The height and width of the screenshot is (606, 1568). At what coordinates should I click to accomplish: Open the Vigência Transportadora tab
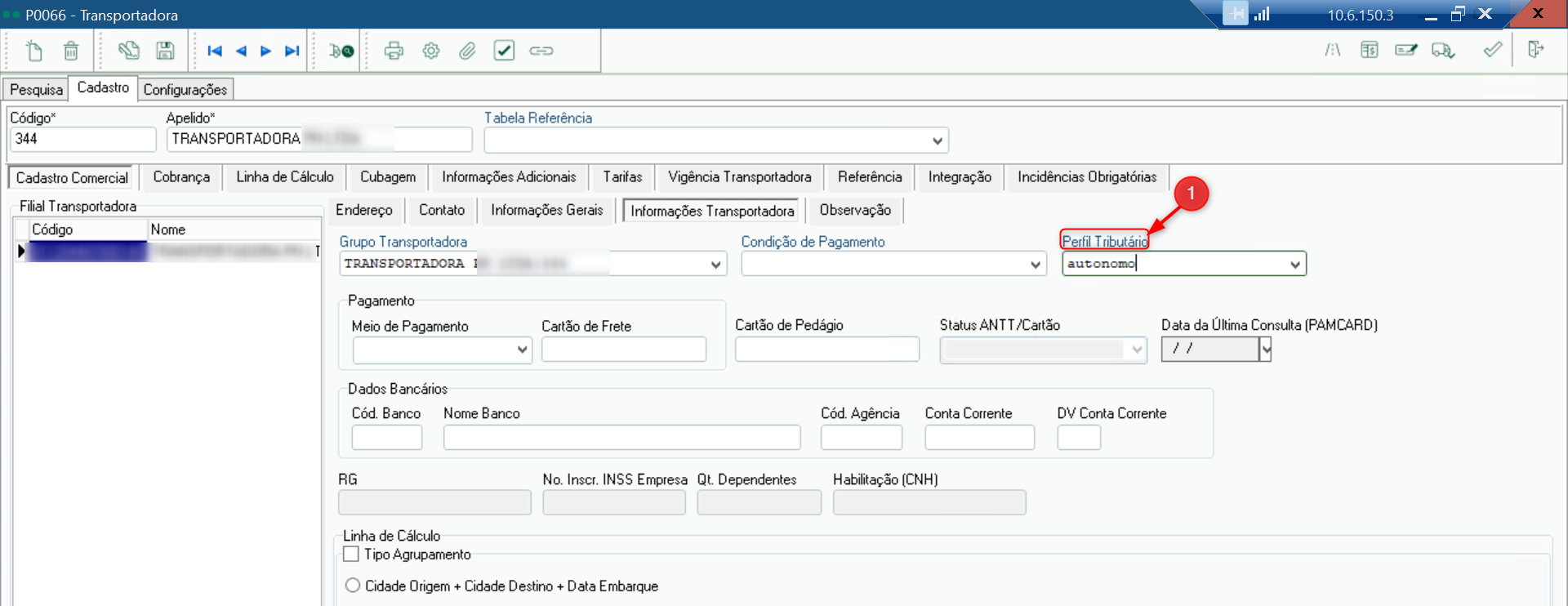point(740,176)
